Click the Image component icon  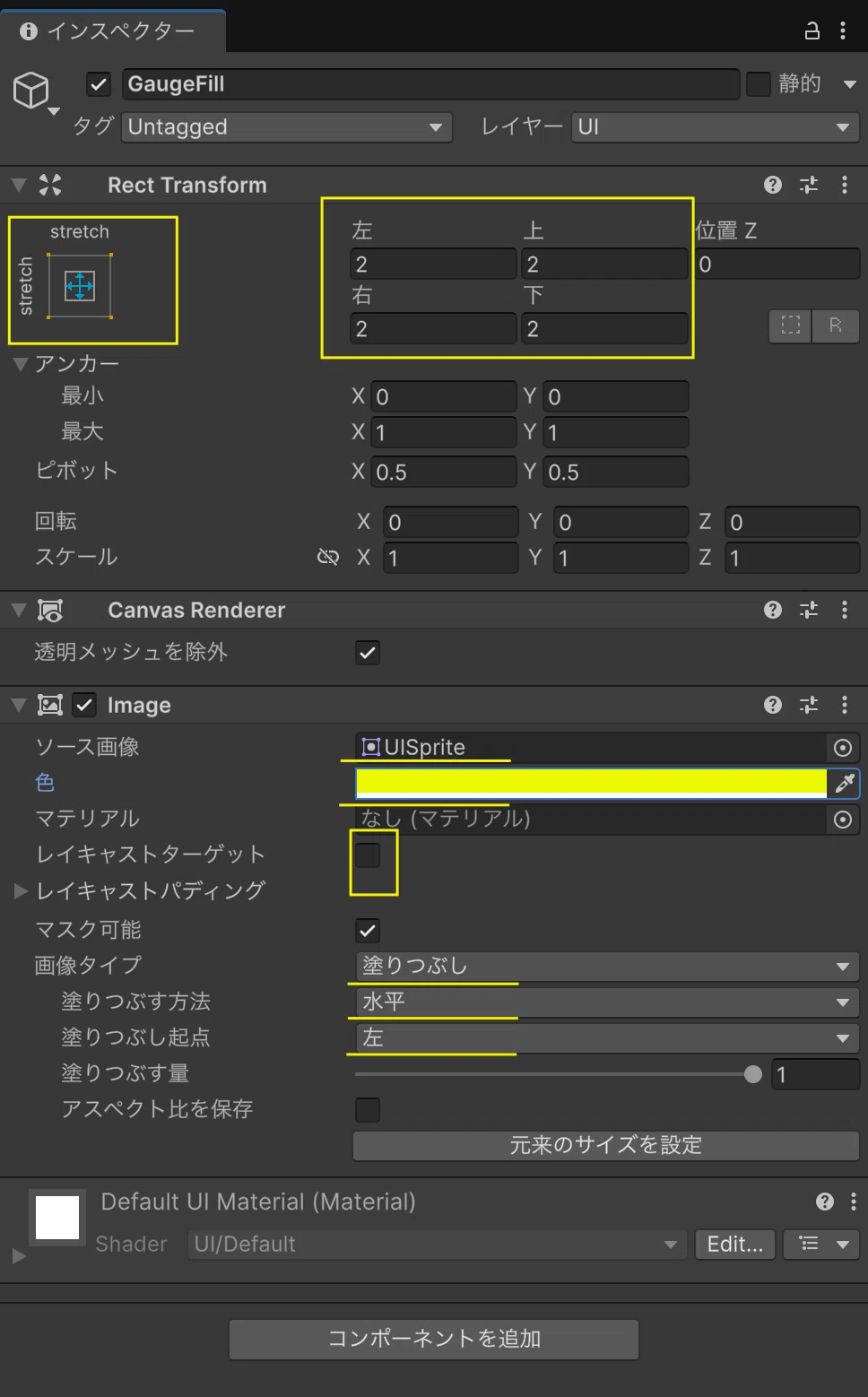[50, 705]
